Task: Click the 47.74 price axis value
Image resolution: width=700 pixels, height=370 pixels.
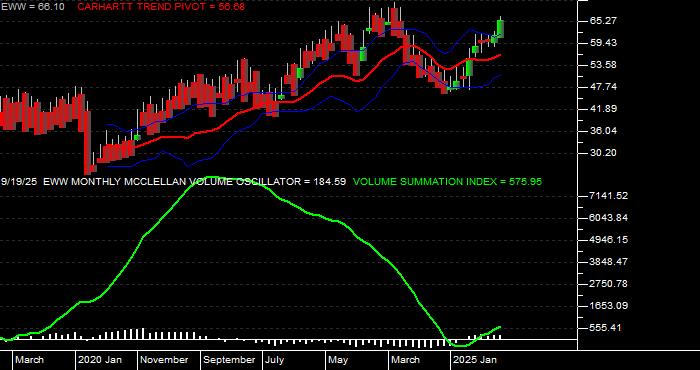Action: (604, 87)
